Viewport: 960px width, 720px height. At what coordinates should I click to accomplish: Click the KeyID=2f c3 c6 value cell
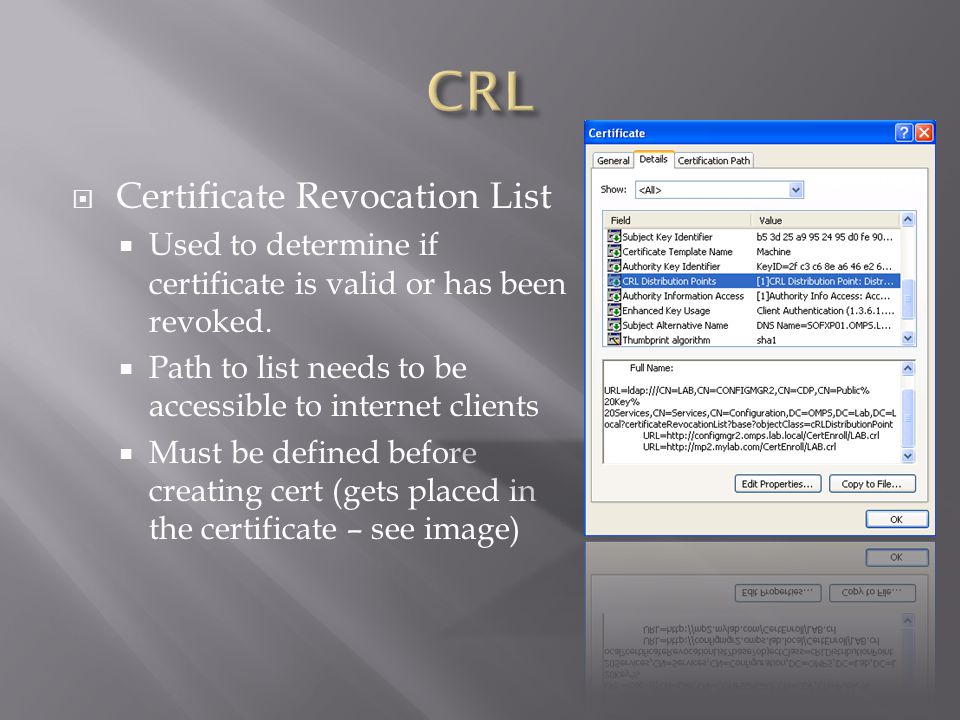tap(824, 266)
